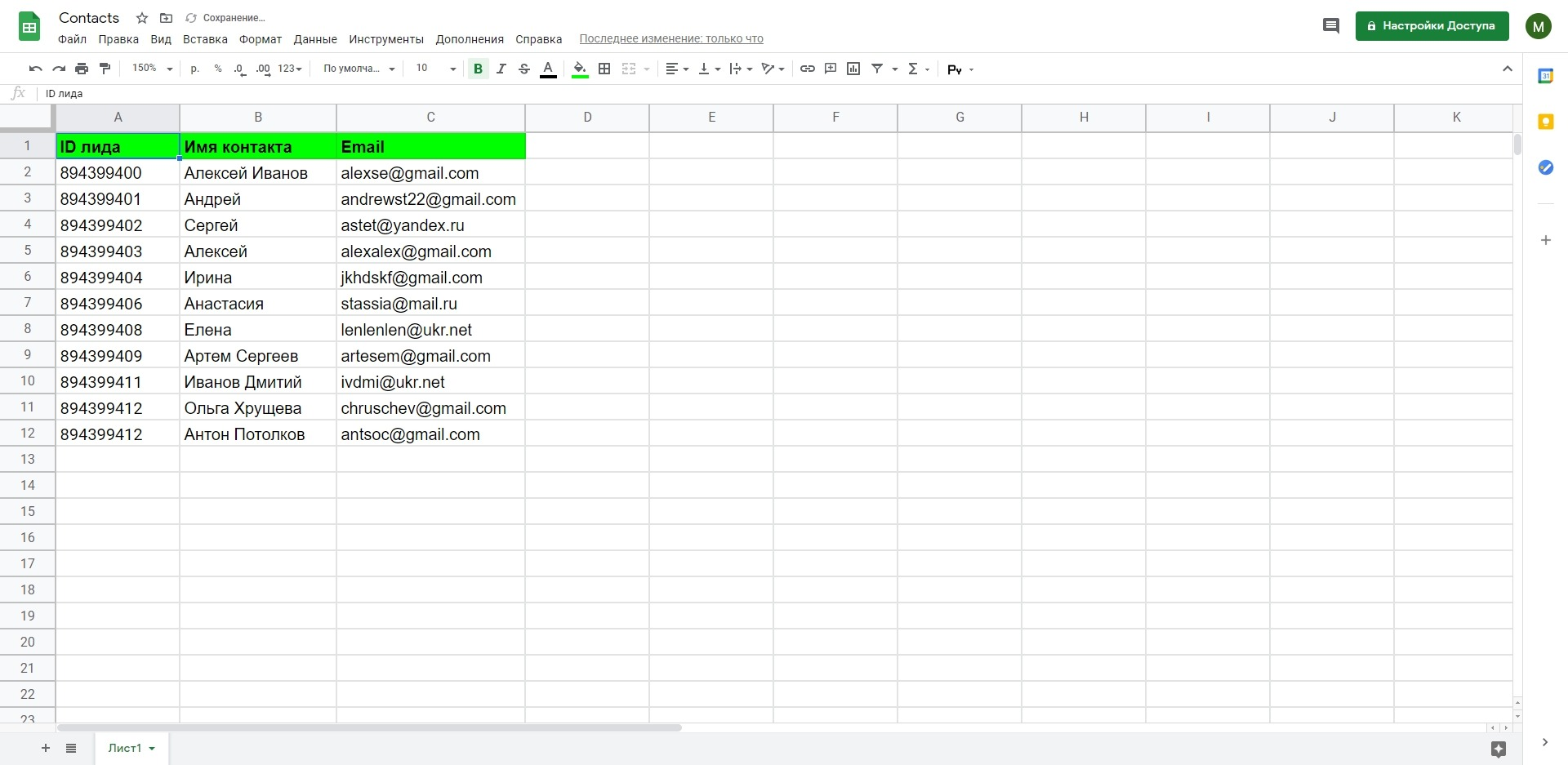The image size is (1568, 765).
Task: Click the Настройки Доступа share button
Action: pyautogui.click(x=1432, y=26)
